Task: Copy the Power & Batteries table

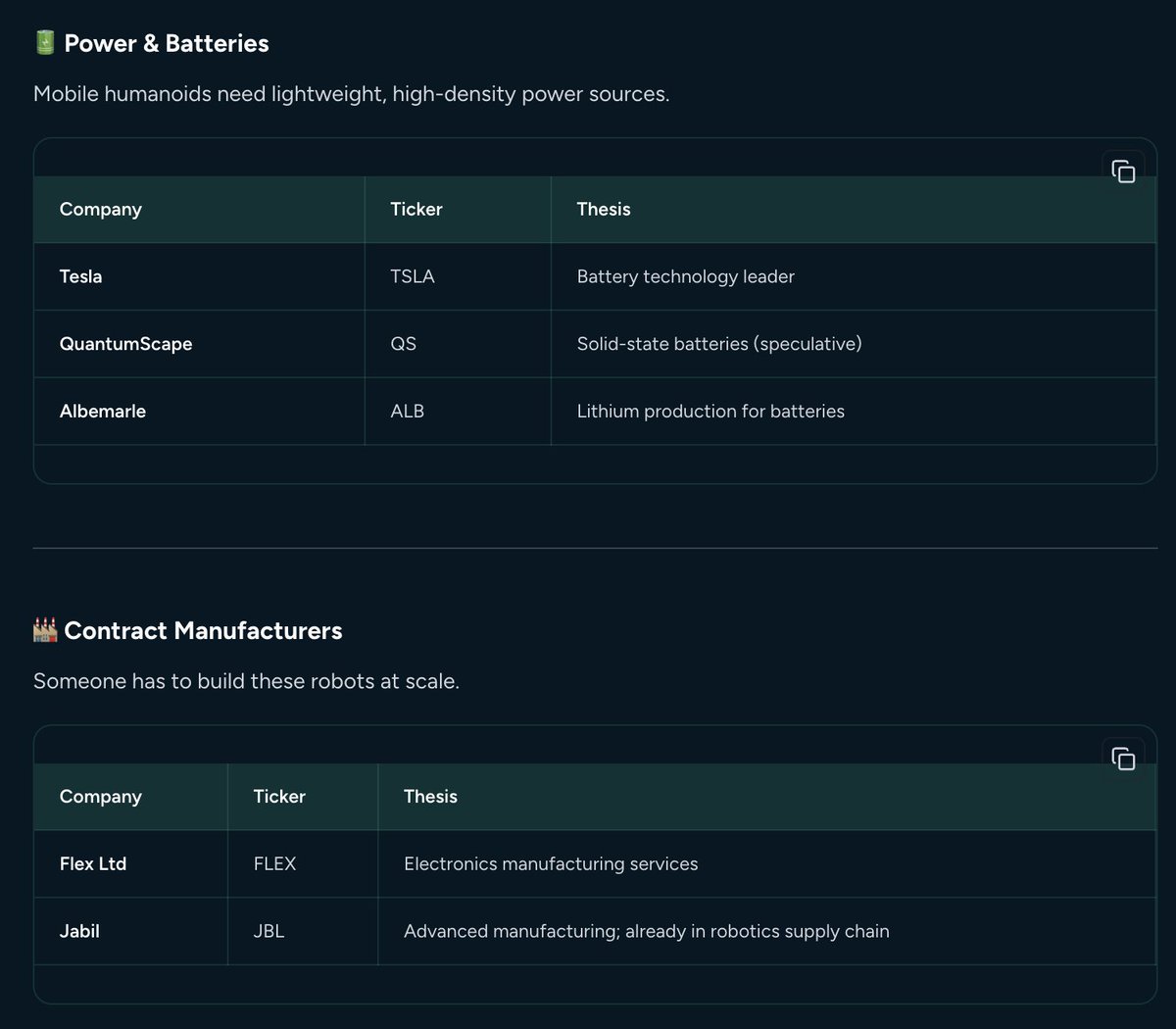Action: tap(1123, 171)
